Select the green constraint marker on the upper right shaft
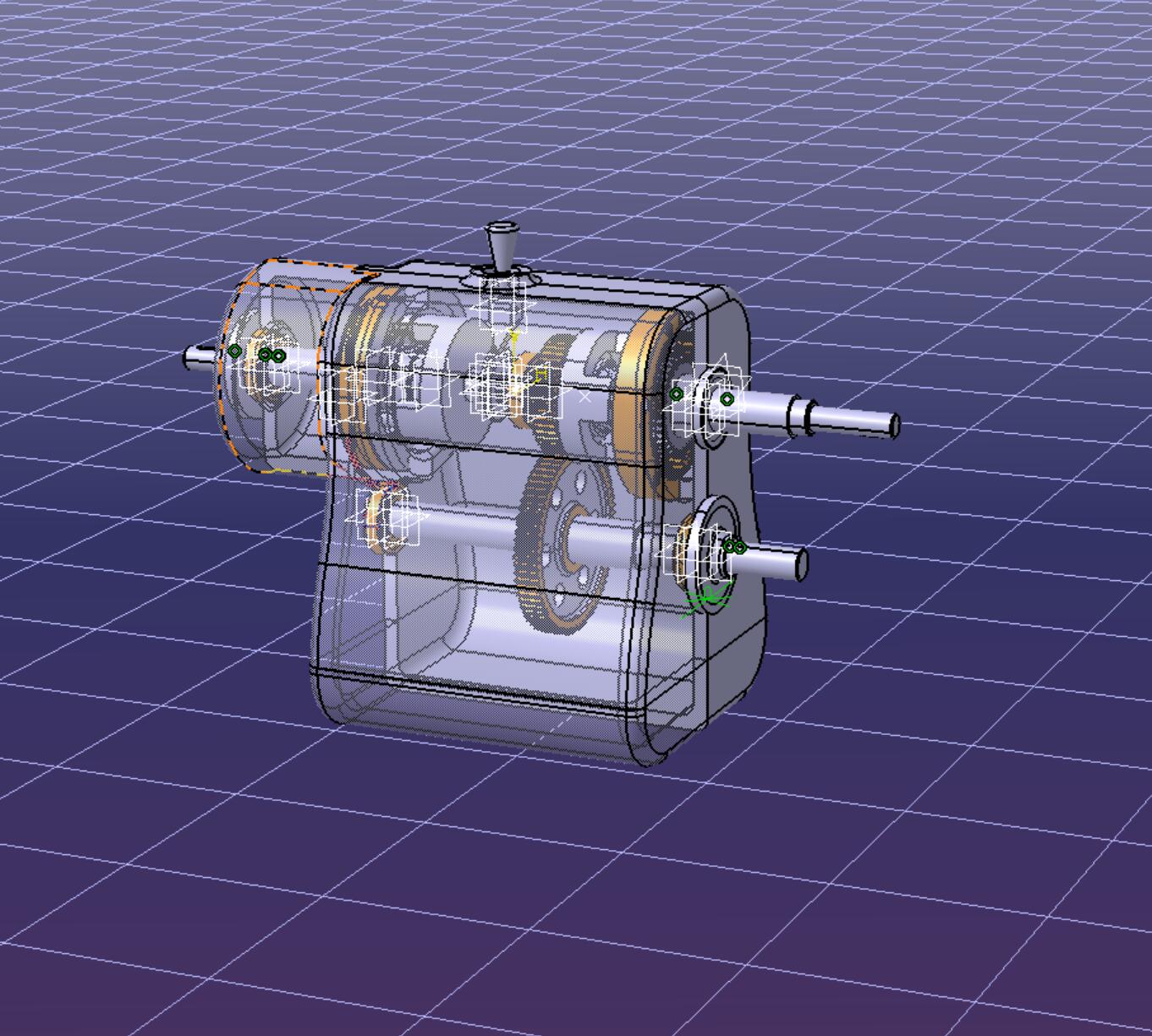 [727, 399]
